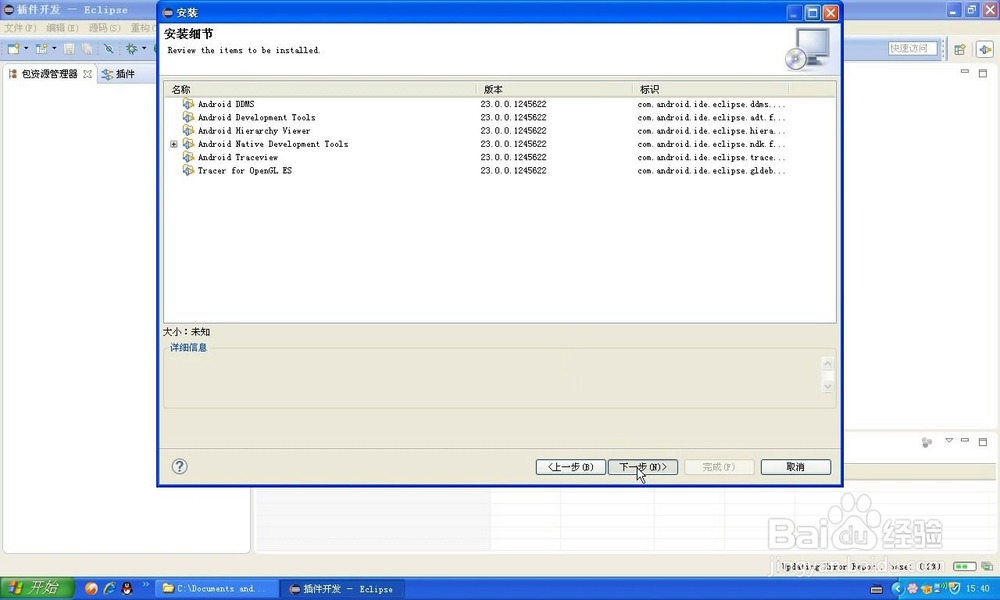Screen dimensions: 1000x600
Task: Maximize the right editor area view
Action: pos(983,73)
